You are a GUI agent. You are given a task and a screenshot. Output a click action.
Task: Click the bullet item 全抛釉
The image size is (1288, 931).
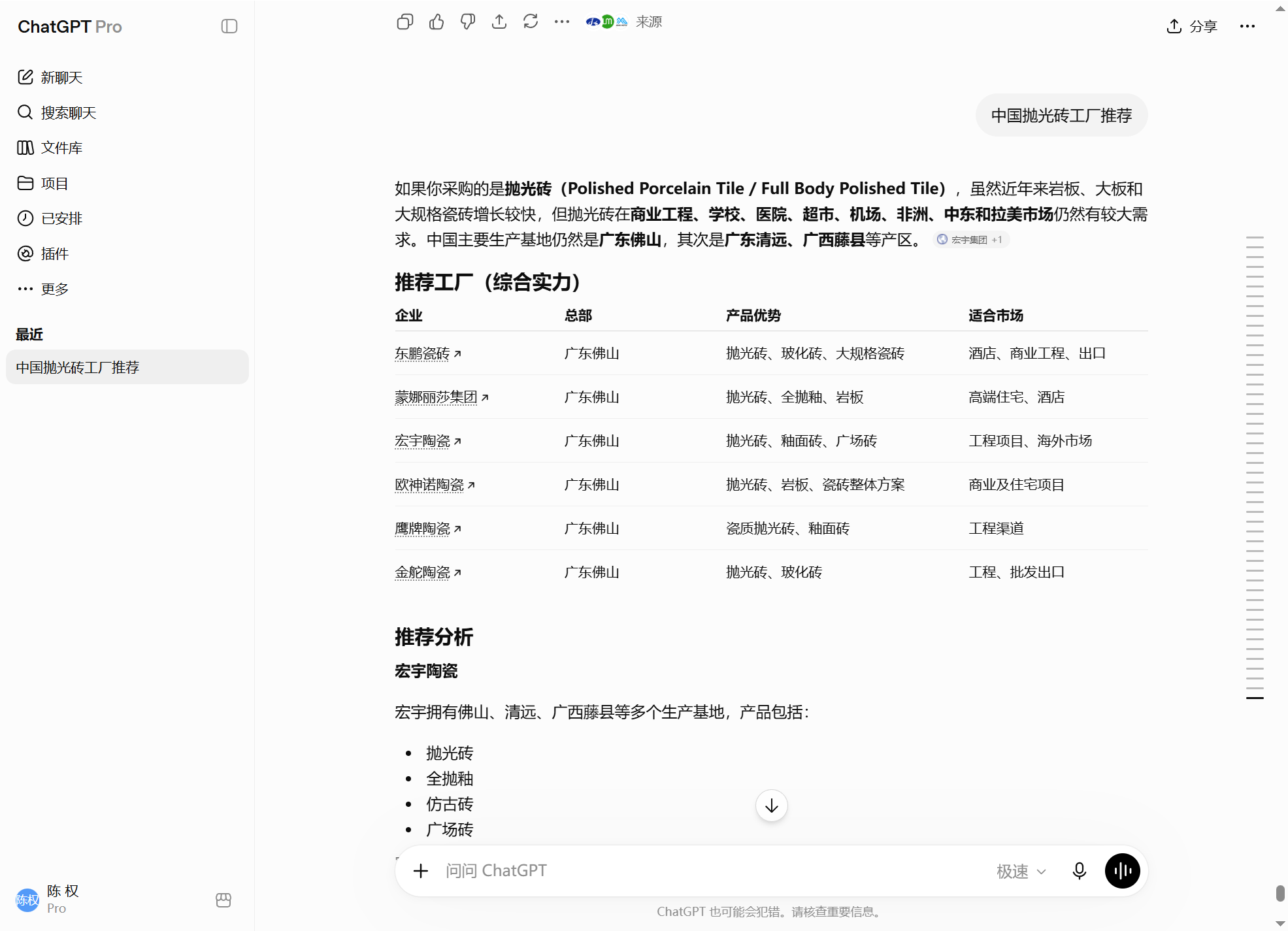(450, 779)
